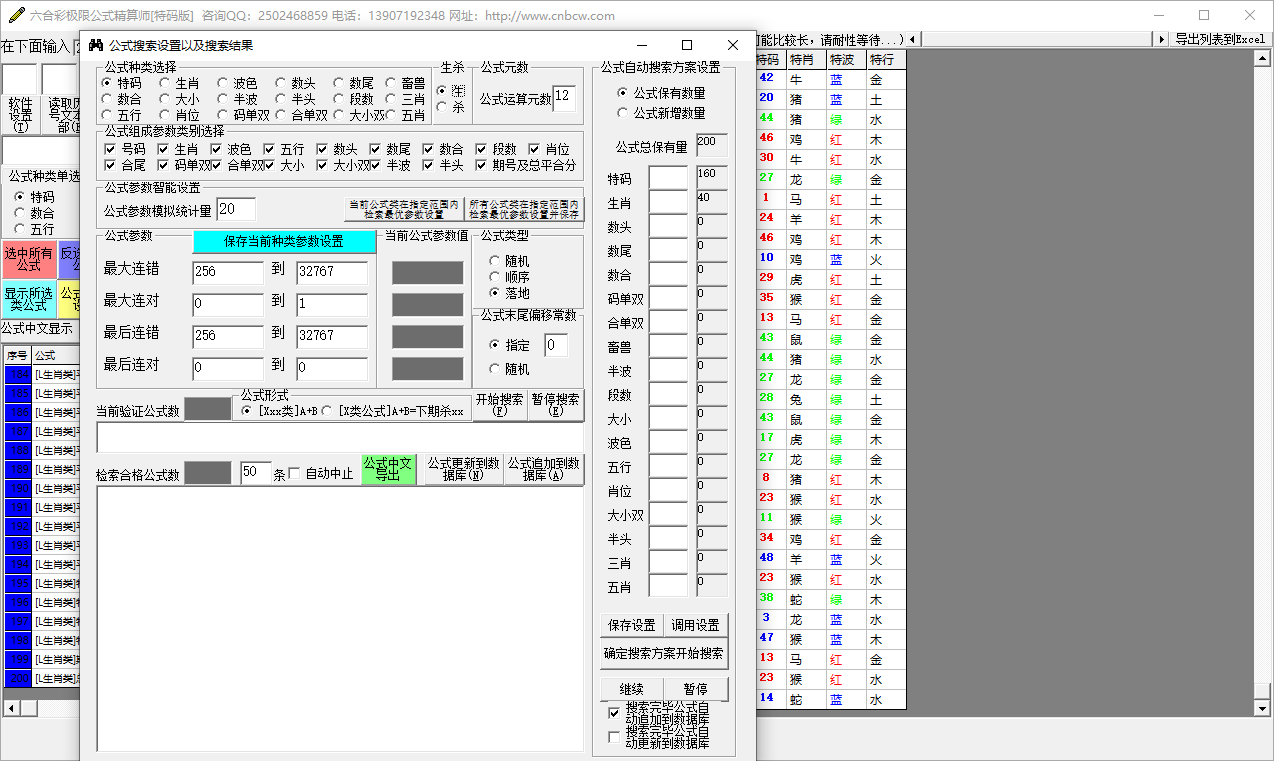This screenshot has width=1274, height=761.
Task: Click the 序号 column header in formula list
Action: click(x=17, y=355)
